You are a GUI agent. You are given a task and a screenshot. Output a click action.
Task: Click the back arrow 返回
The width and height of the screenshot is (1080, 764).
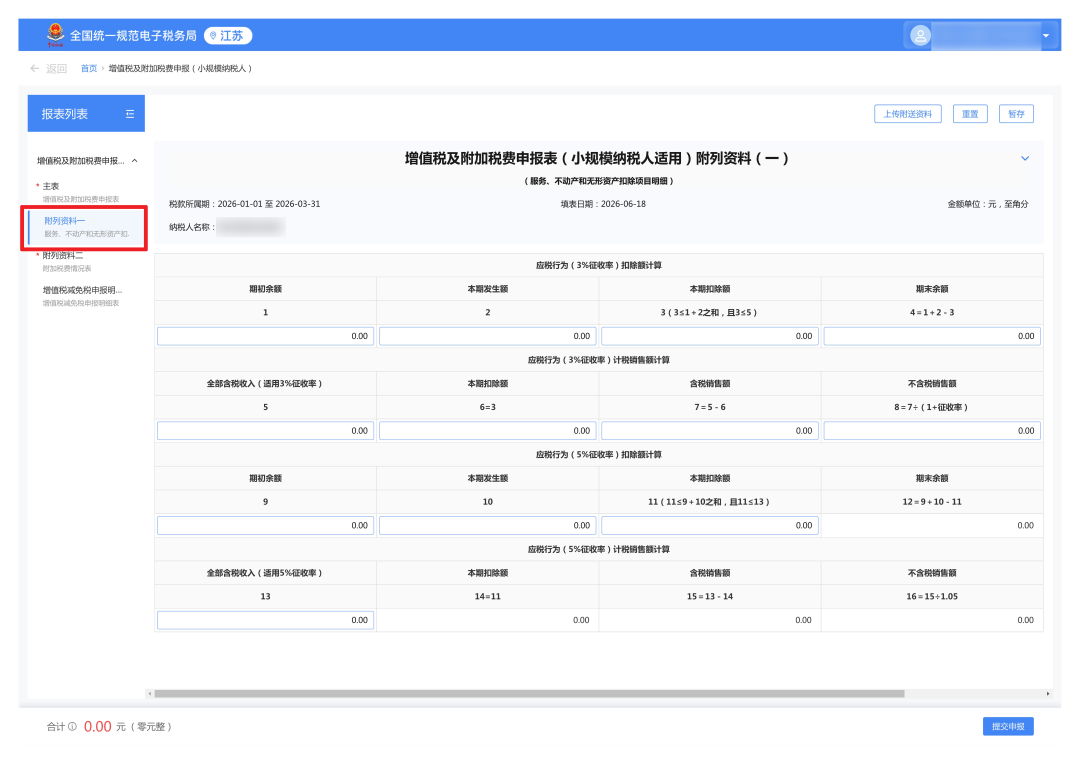(x=48, y=68)
